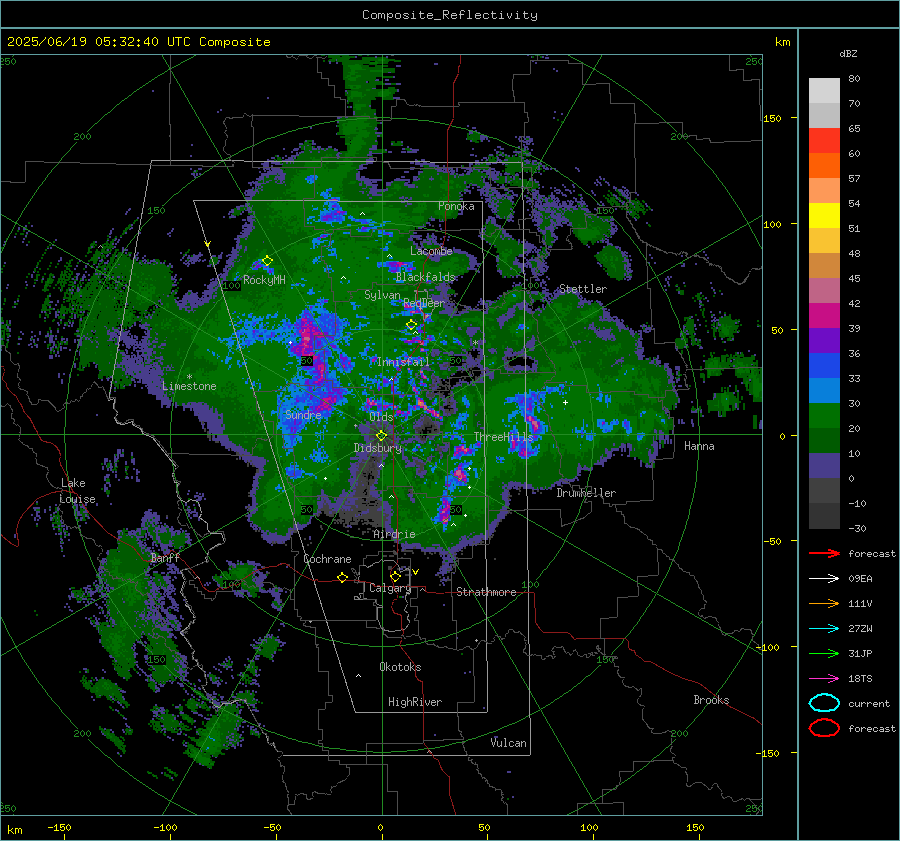The height and width of the screenshot is (841, 900).
Task: Click the ThreeHills label
Action: tap(503, 437)
